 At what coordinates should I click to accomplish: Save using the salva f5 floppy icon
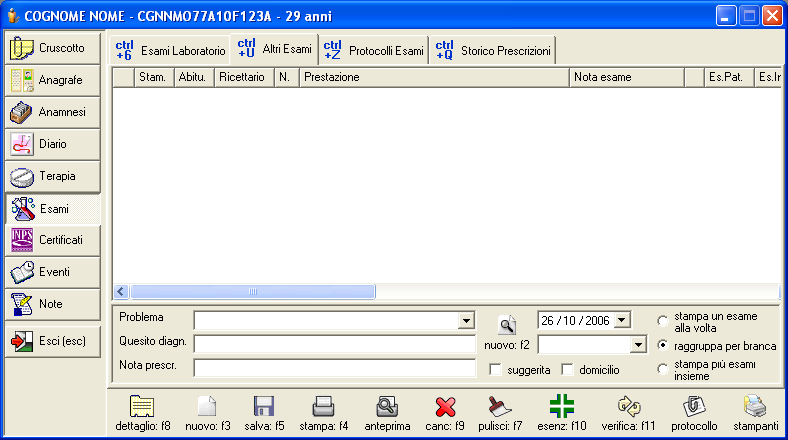(264, 407)
